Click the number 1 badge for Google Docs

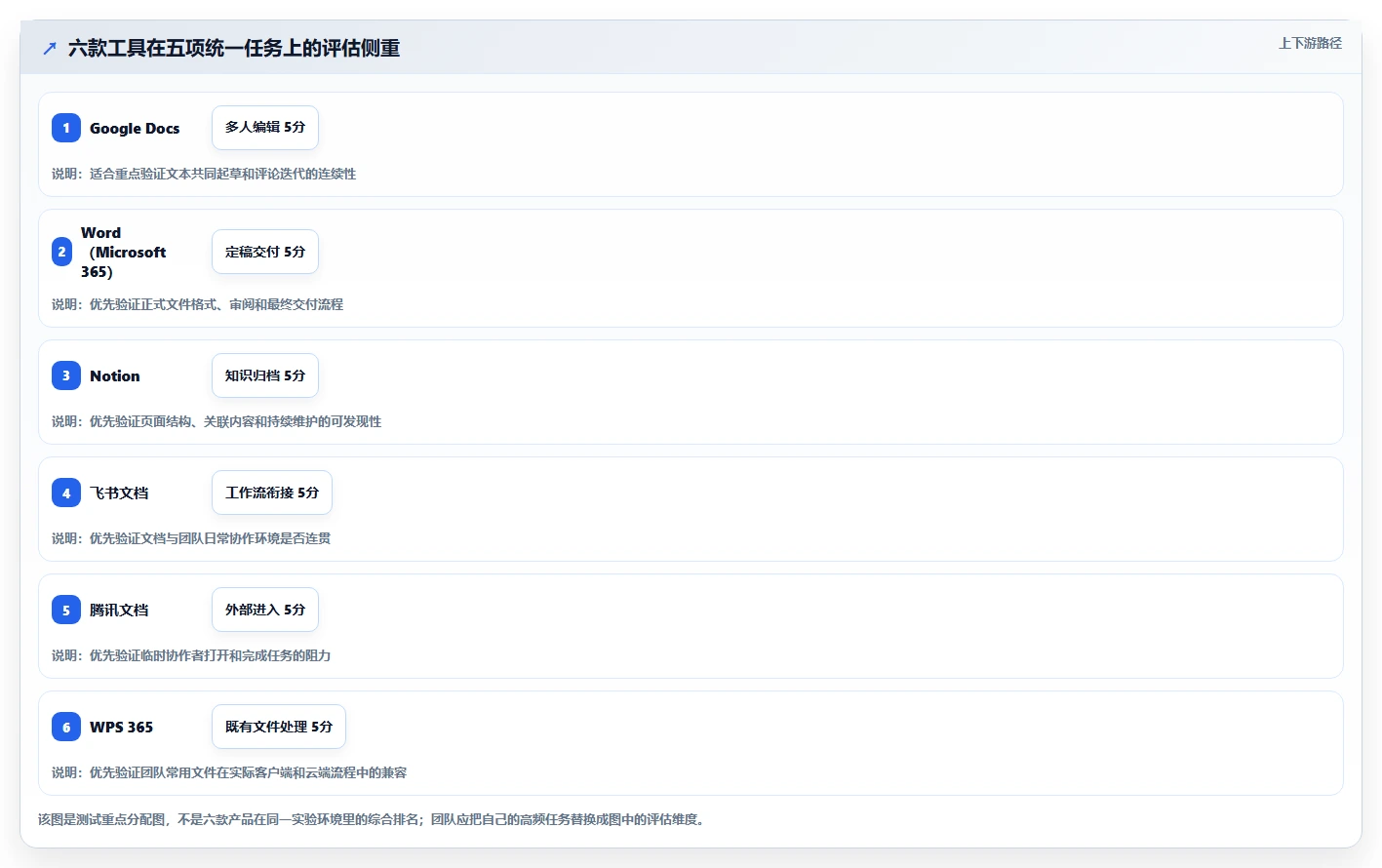coord(66,128)
